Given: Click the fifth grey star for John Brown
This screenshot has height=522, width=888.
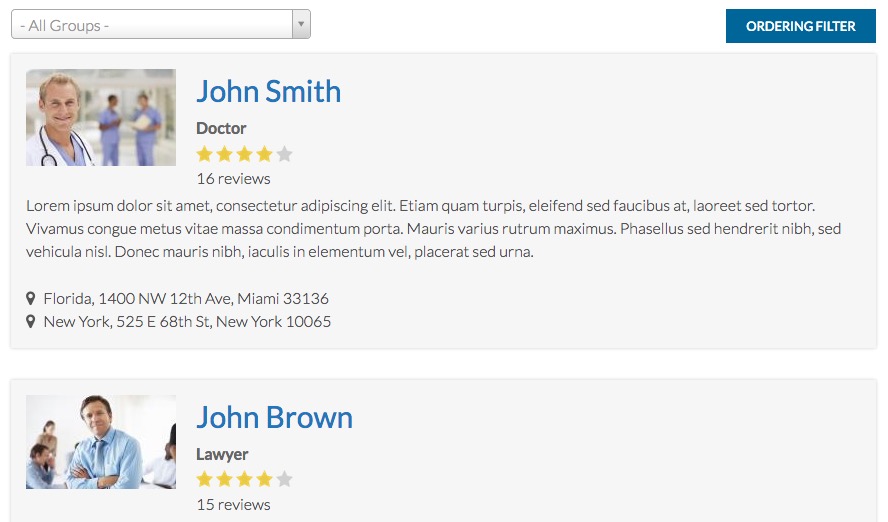Looking at the screenshot, I should point(284,479).
